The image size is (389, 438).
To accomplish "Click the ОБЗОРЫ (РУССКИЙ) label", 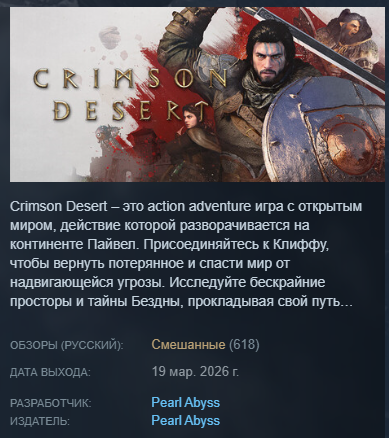I will [x=67, y=345].
